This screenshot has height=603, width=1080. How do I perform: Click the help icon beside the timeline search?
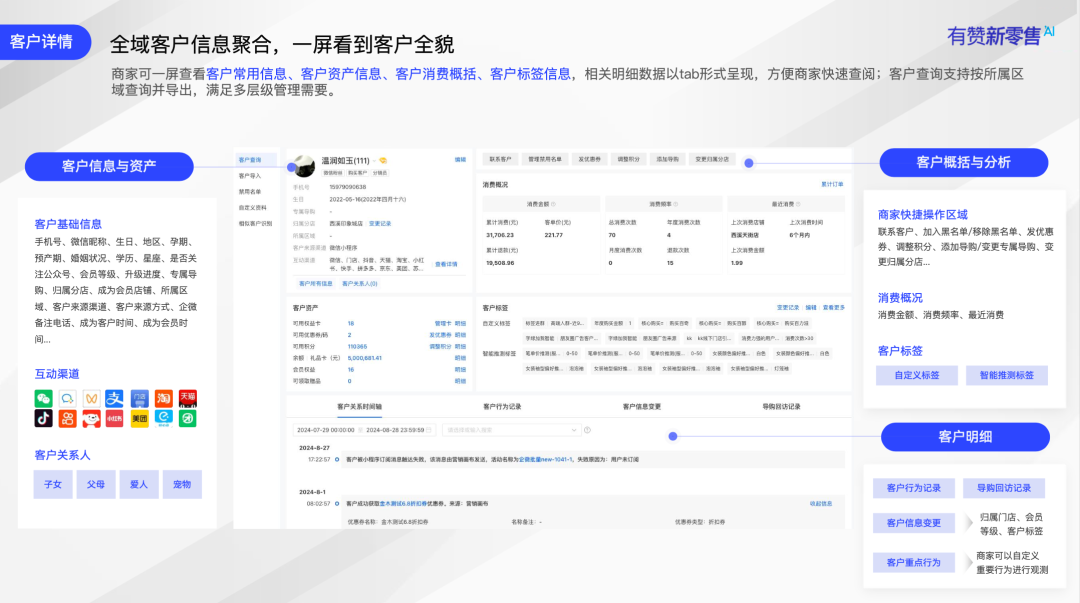point(587,430)
